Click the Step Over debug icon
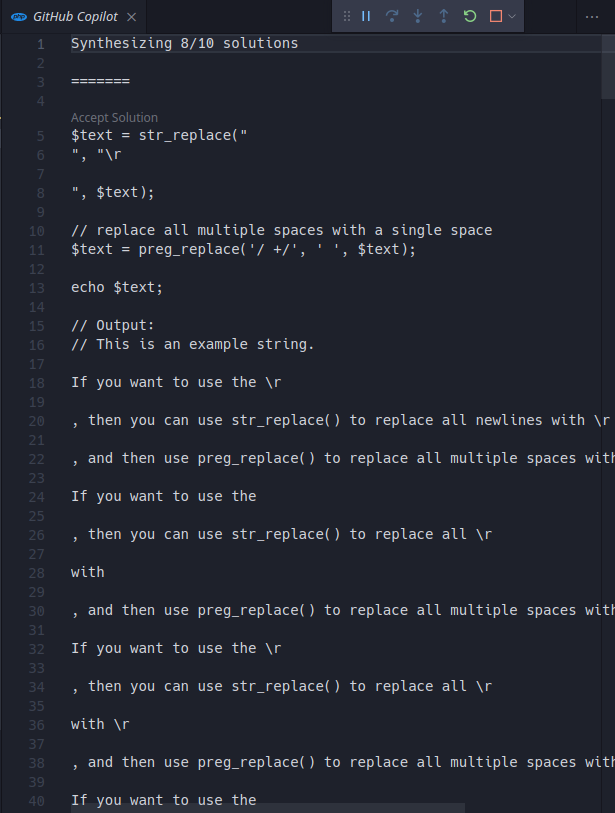 tap(394, 16)
